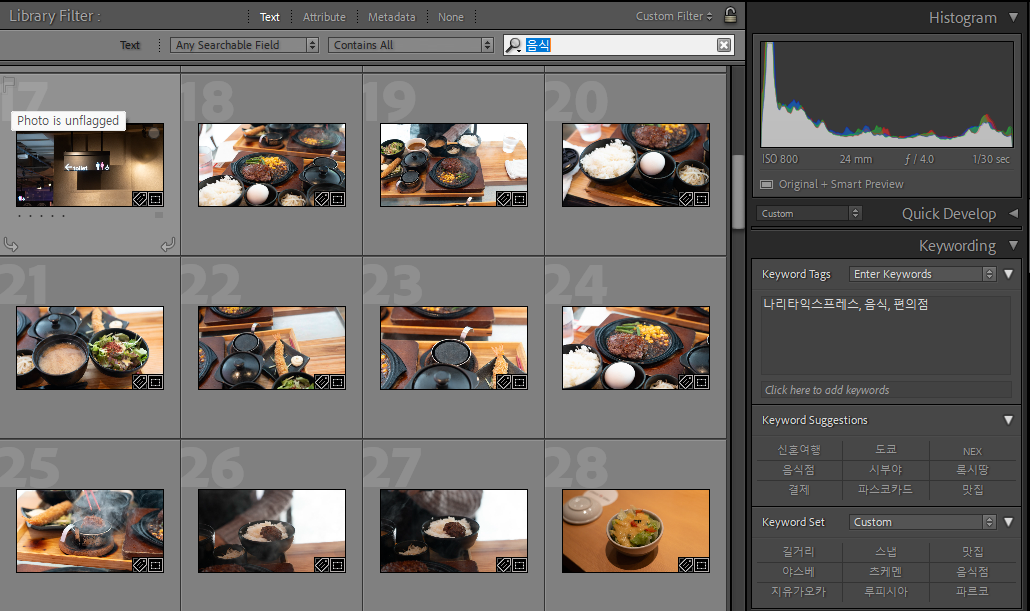Click crop badge on photo 18

[338, 198]
